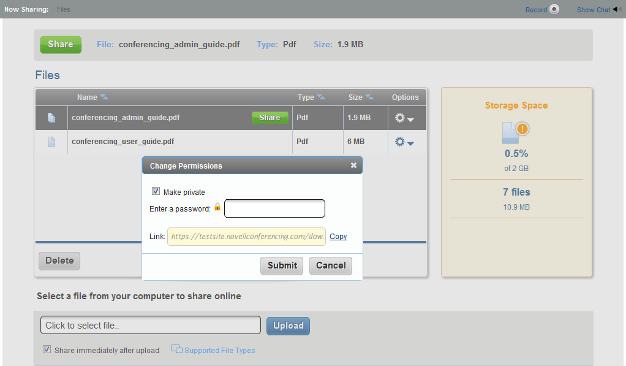
Task: Click the password input field
Action: pyautogui.click(x=275, y=208)
